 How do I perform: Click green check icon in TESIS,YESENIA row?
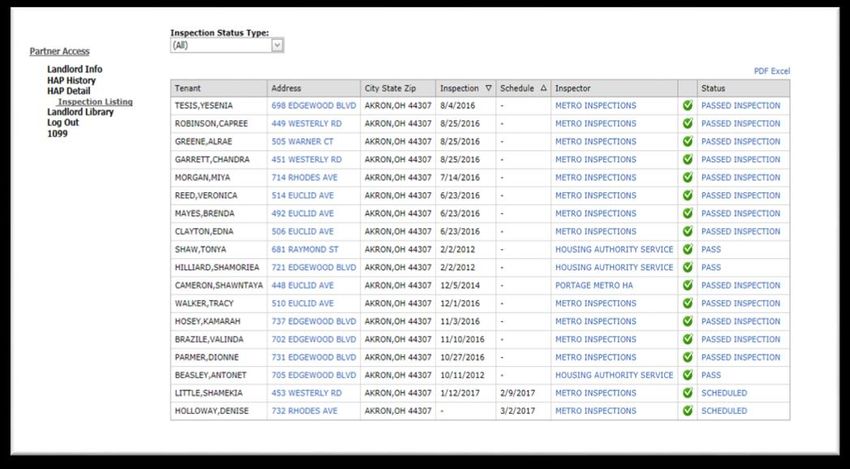click(687, 106)
